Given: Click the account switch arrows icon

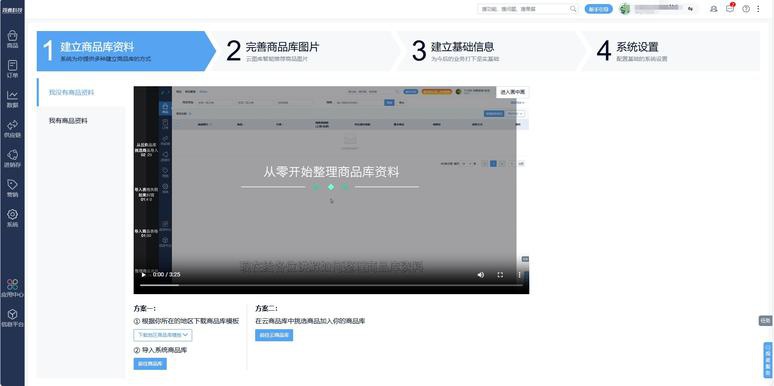Looking at the screenshot, I should [690, 9].
